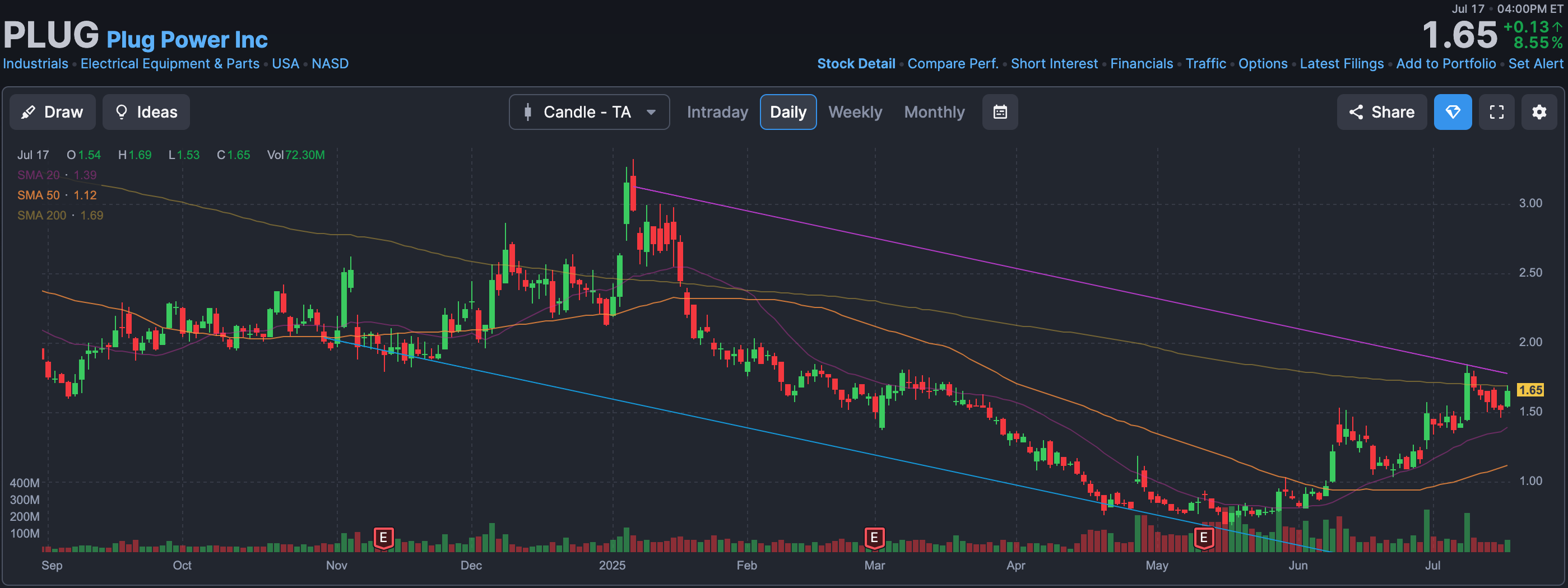Screen dimensions: 1568x588
Task: Open the Short Interest link
Action: pyautogui.click(x=1054, y=64)
